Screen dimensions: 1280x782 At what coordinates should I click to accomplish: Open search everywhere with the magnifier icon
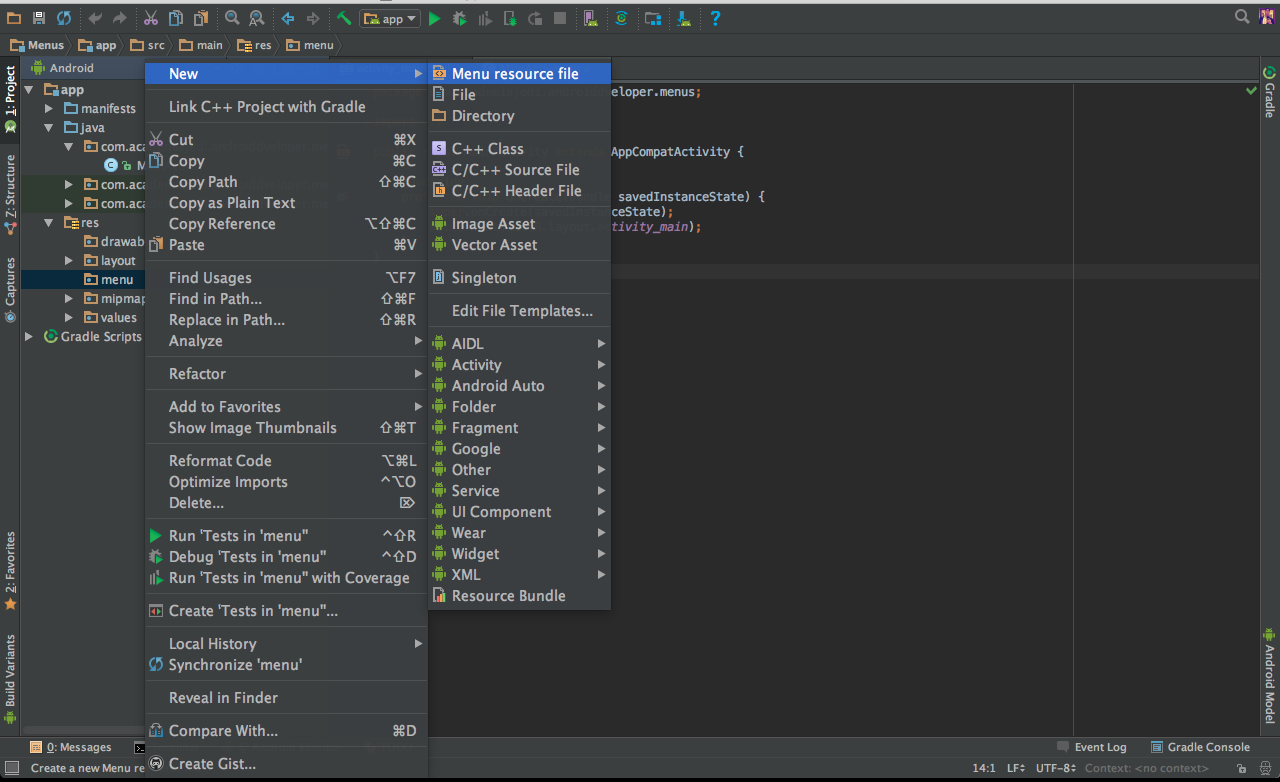(1241, 16)
